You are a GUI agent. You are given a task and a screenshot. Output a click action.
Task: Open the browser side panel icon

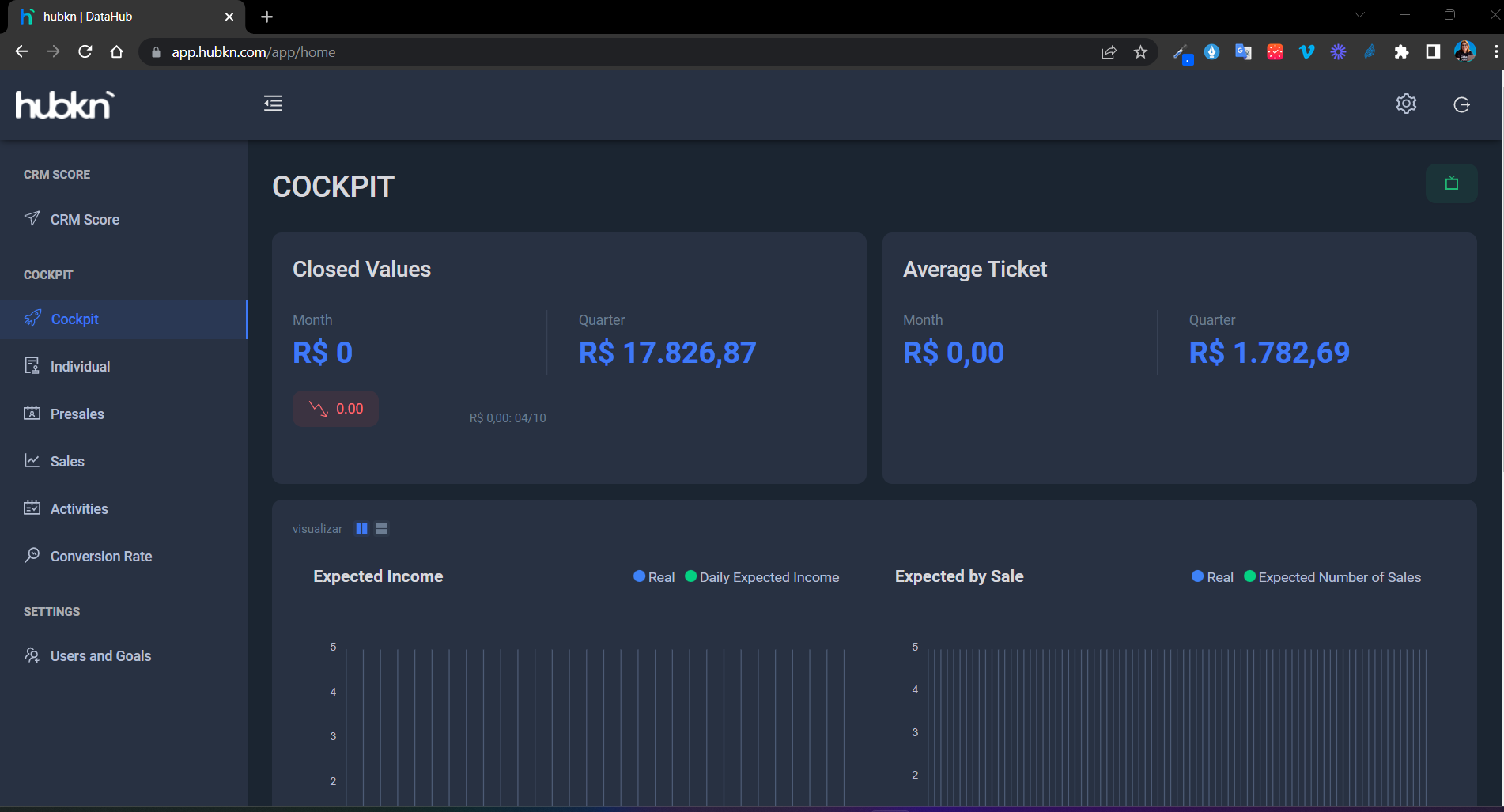coord(1433,52)
